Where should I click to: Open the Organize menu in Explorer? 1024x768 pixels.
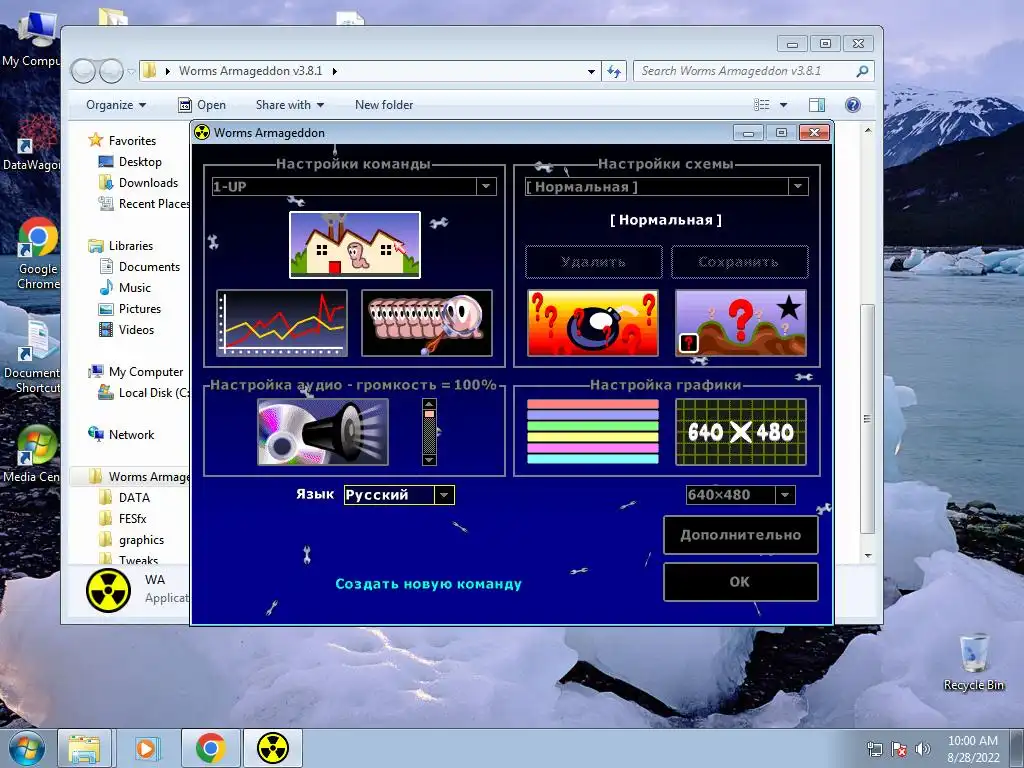[116, 104]
